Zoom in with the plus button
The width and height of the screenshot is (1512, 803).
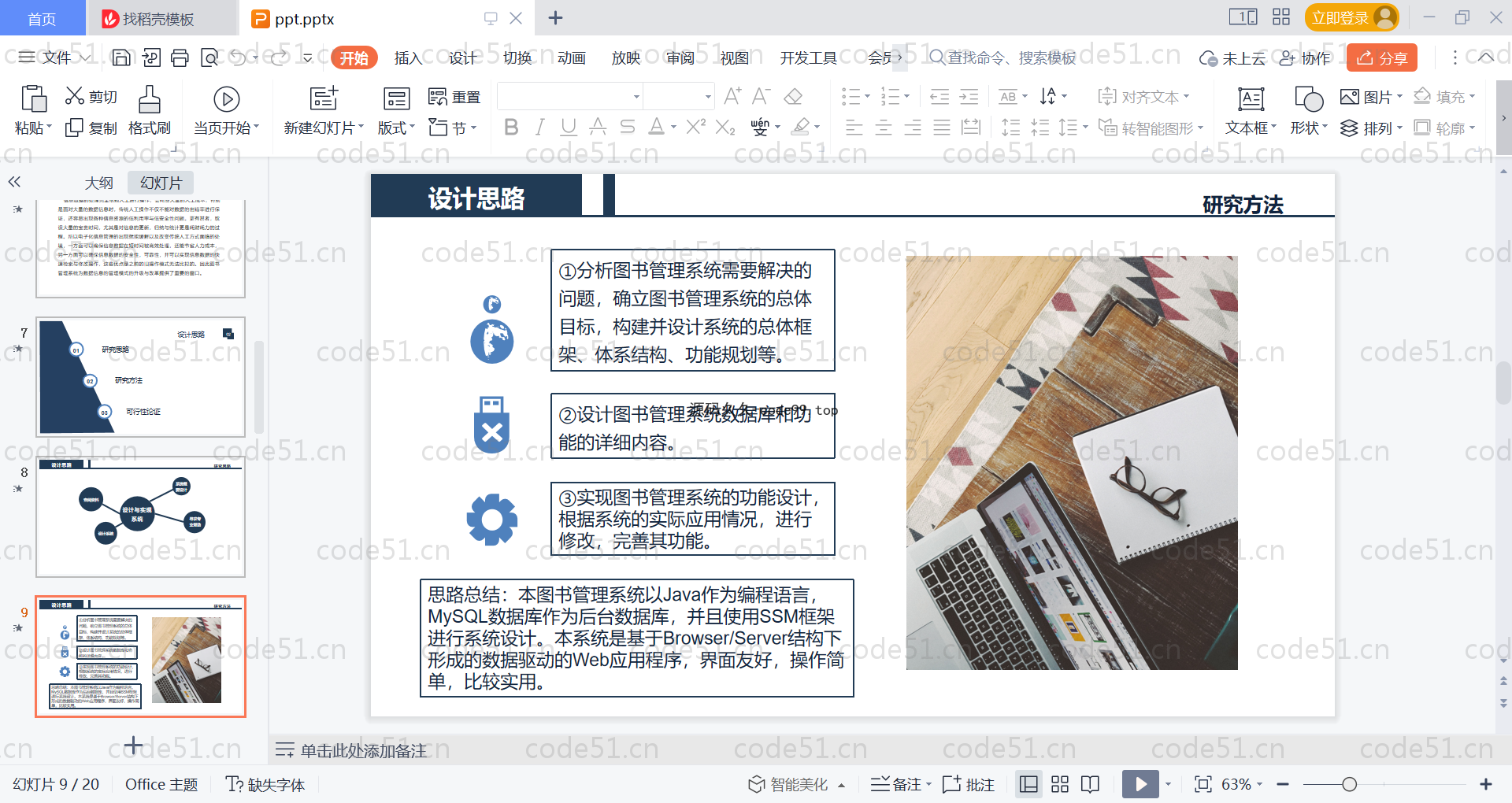click(x=1486, y=784)
